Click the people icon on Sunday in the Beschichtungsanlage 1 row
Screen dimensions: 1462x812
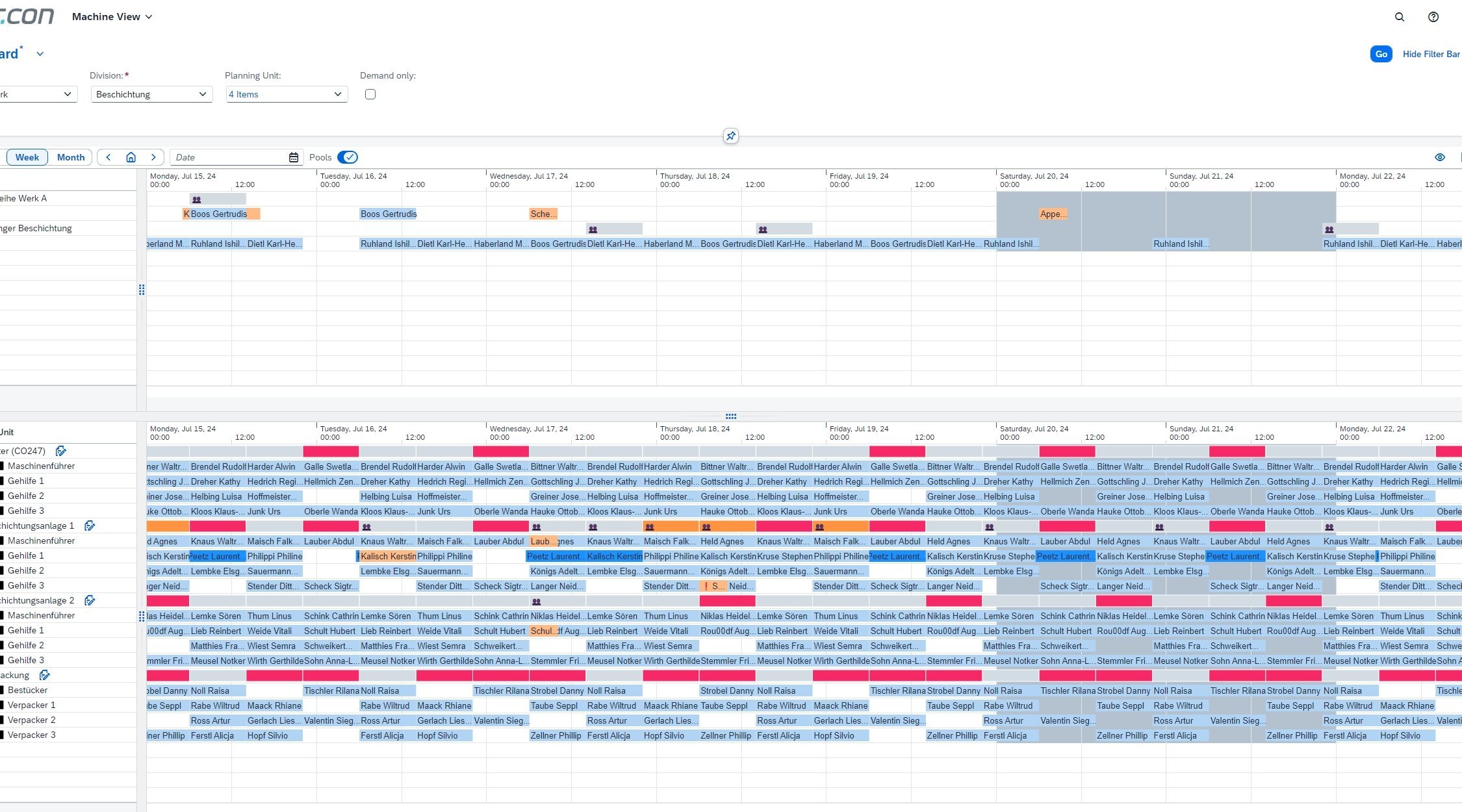point(1159,527)
